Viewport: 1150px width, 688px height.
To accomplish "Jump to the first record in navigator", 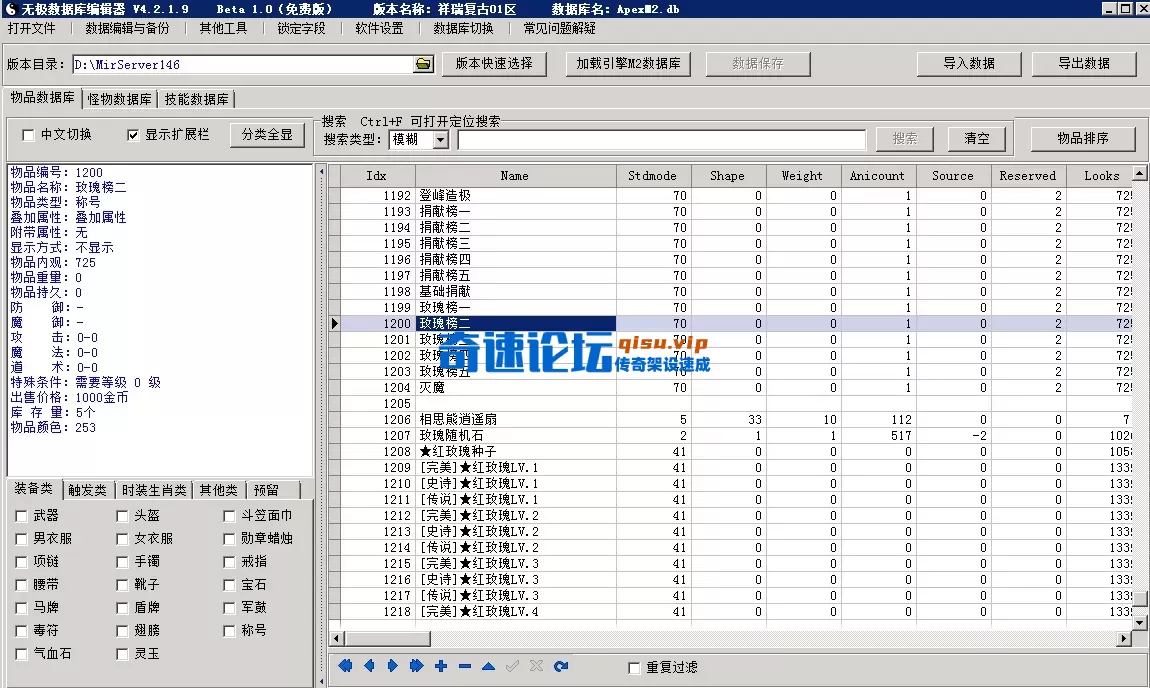I will 345,666.
